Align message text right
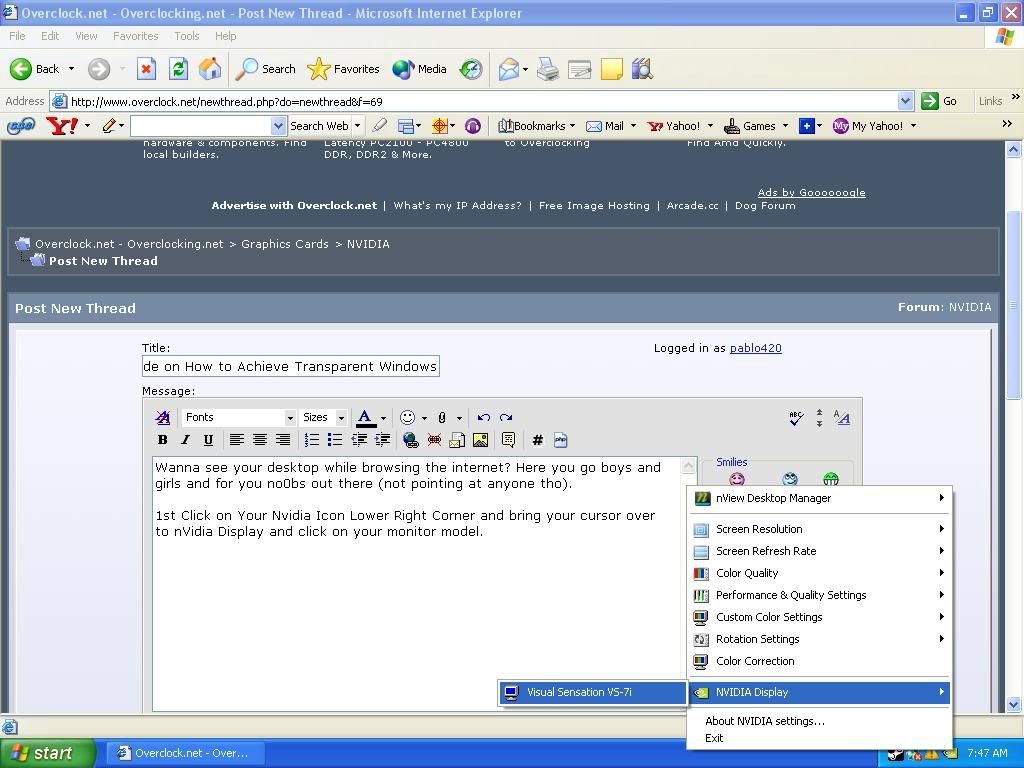 [282, 440]
